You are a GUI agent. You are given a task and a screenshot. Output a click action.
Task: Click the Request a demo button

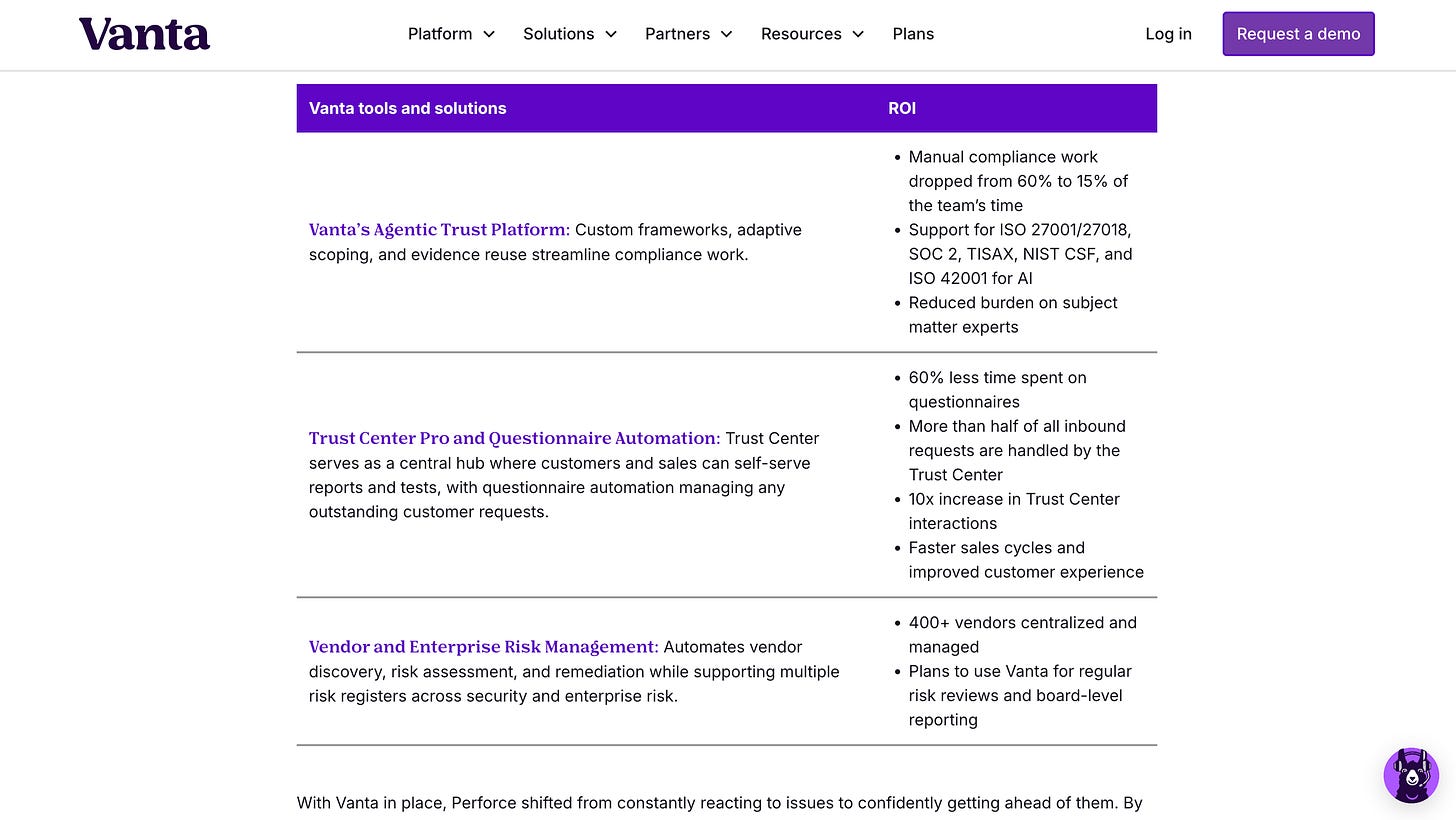1298,34
